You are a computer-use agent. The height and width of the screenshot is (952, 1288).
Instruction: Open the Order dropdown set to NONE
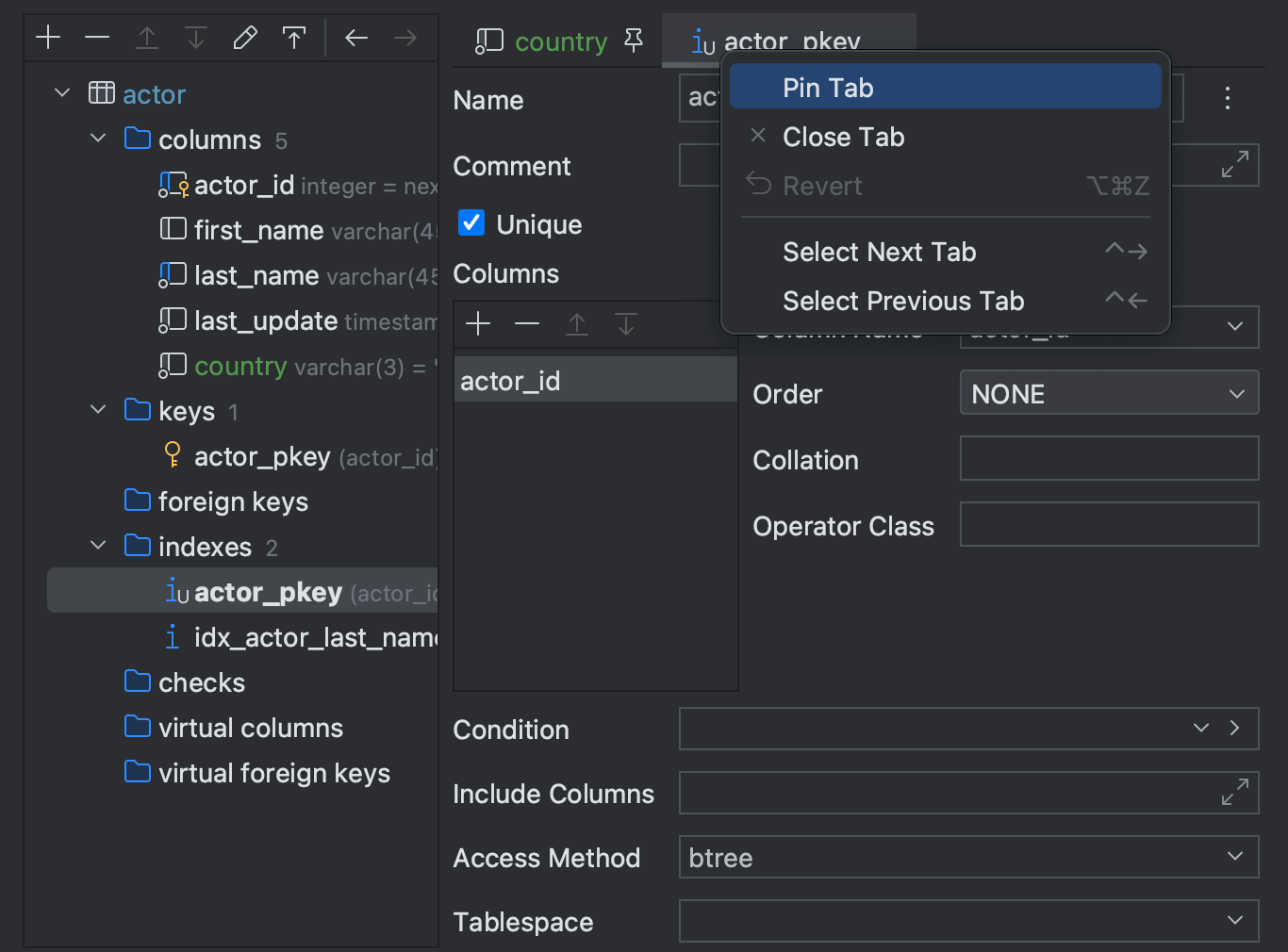click(x=1109, y=392)
